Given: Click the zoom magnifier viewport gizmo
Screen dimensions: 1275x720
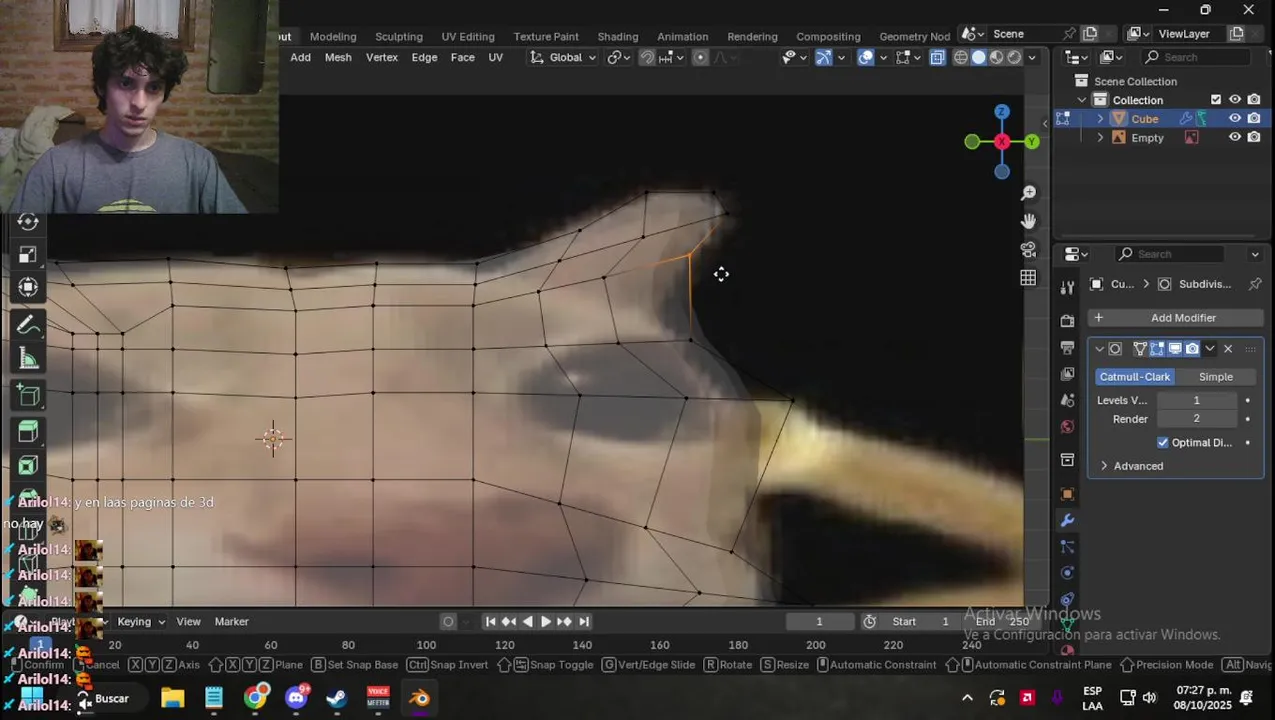Looking at the screenshot, I should coord(1028,193).
